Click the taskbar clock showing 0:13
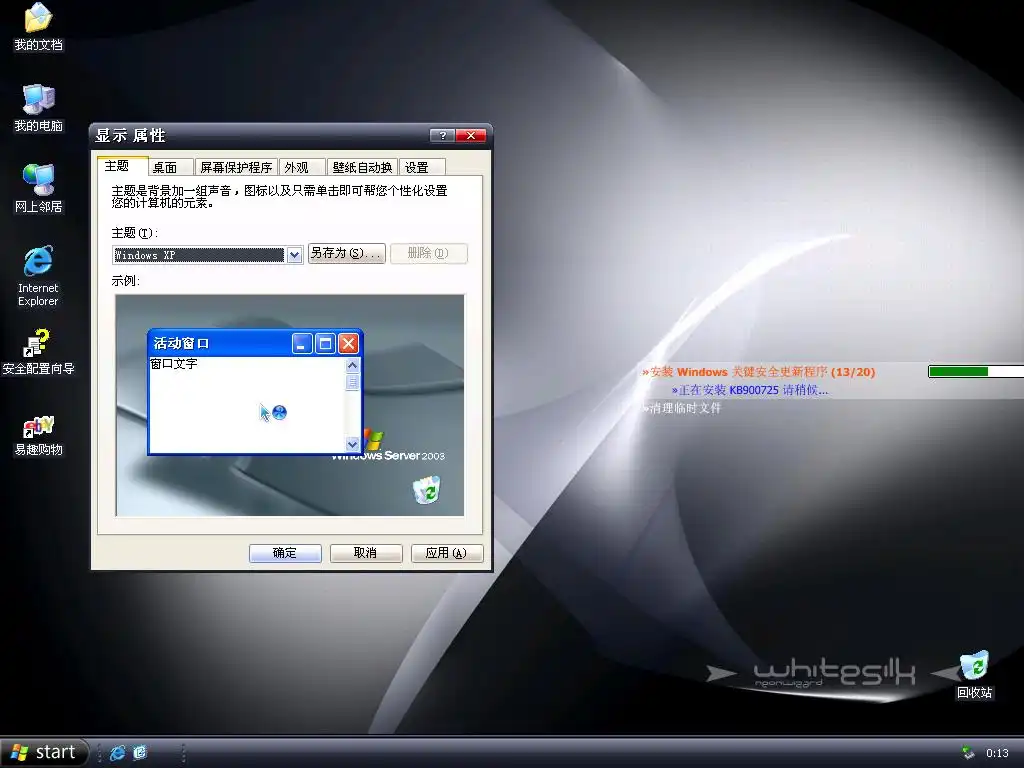The image size is (1024, 768). 997,753
